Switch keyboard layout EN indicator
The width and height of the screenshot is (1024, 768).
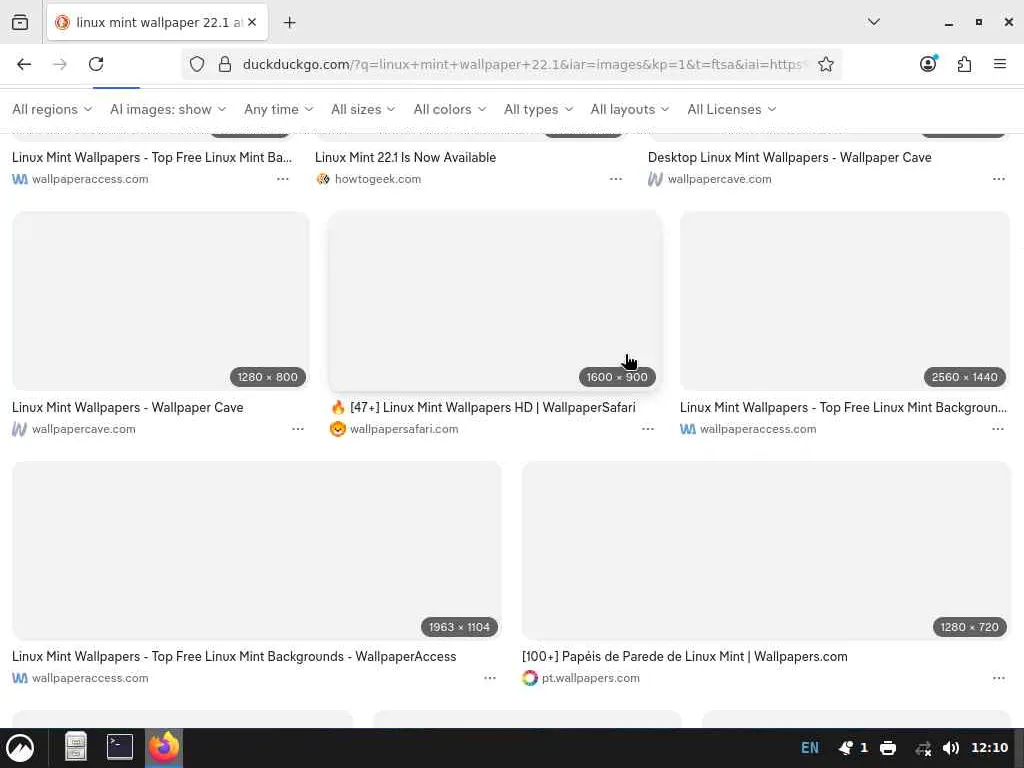point(810,748)
